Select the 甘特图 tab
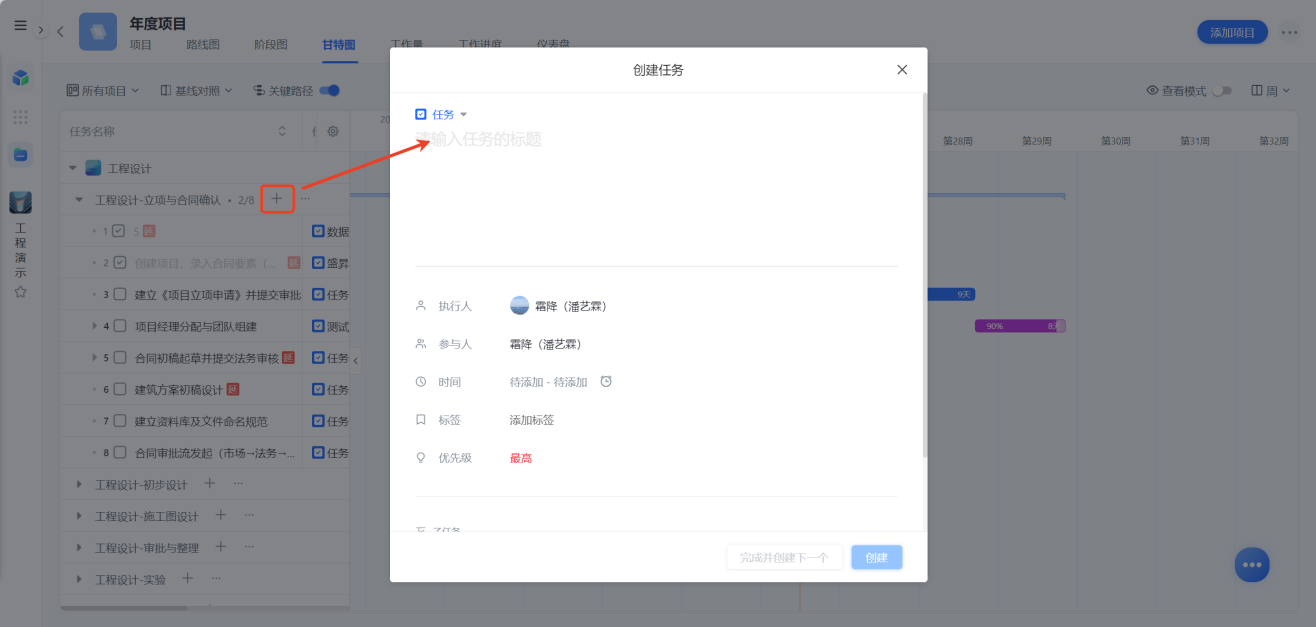1316x627 pixels. coord(339,45)
